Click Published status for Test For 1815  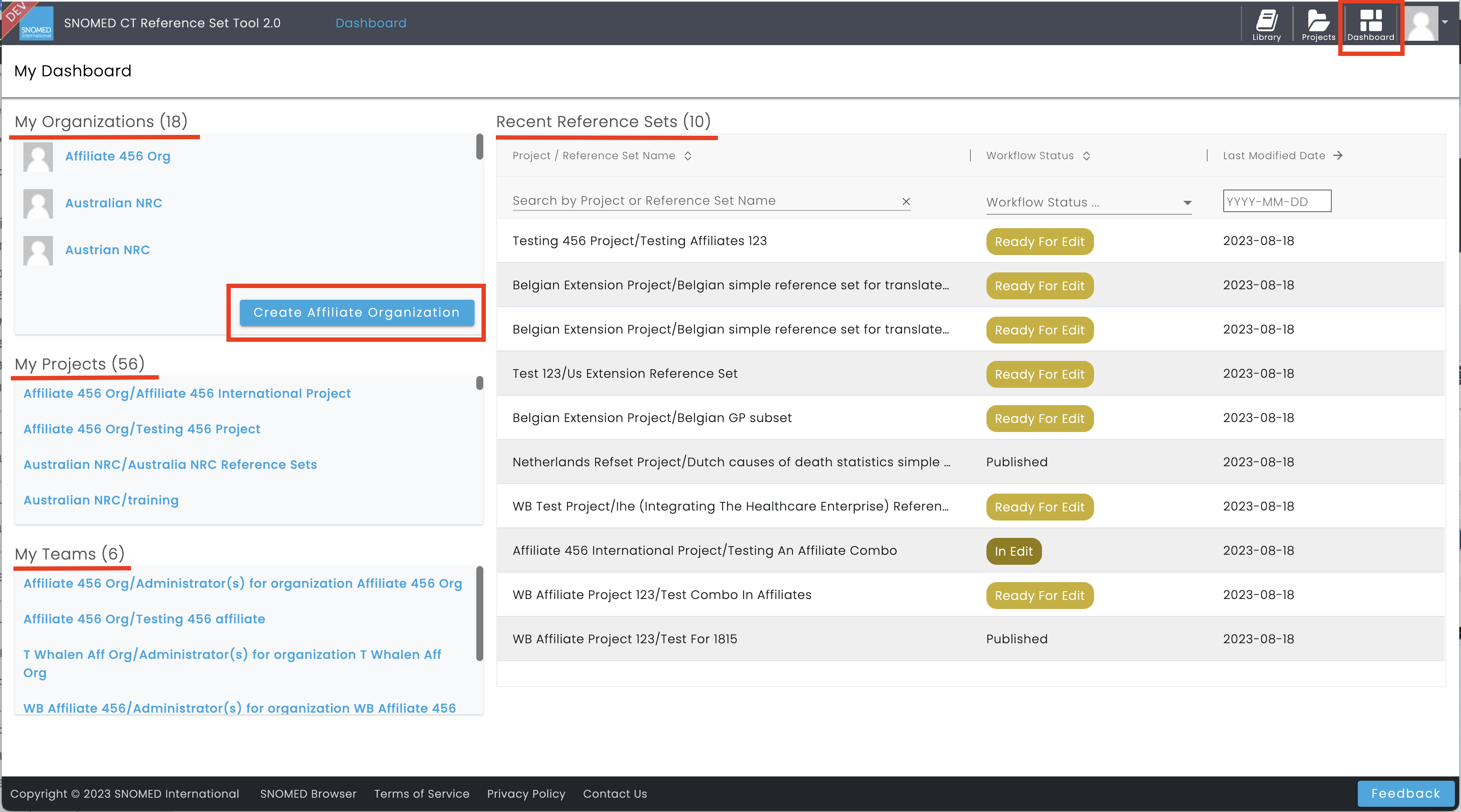pyautogui.click(x=1016, y=639)
